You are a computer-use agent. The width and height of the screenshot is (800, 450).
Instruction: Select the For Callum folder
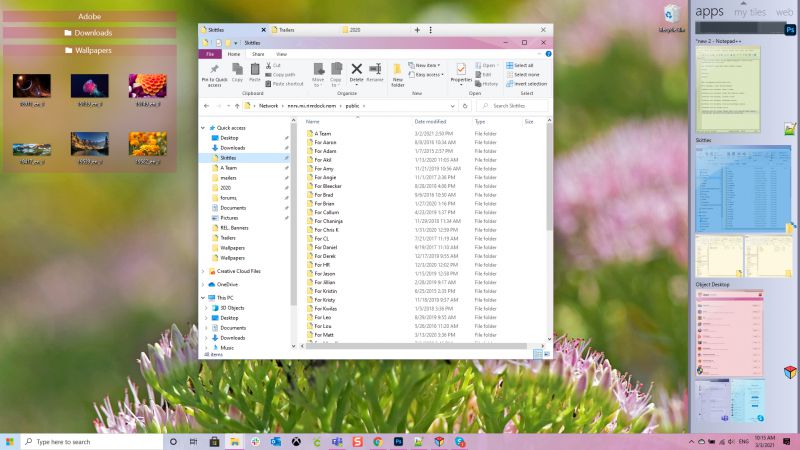point(329,212)
